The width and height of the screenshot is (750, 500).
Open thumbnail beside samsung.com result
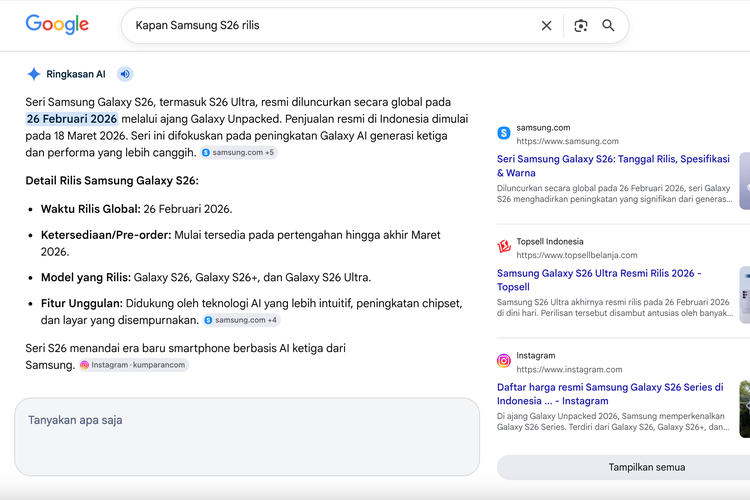pos(745,181)
